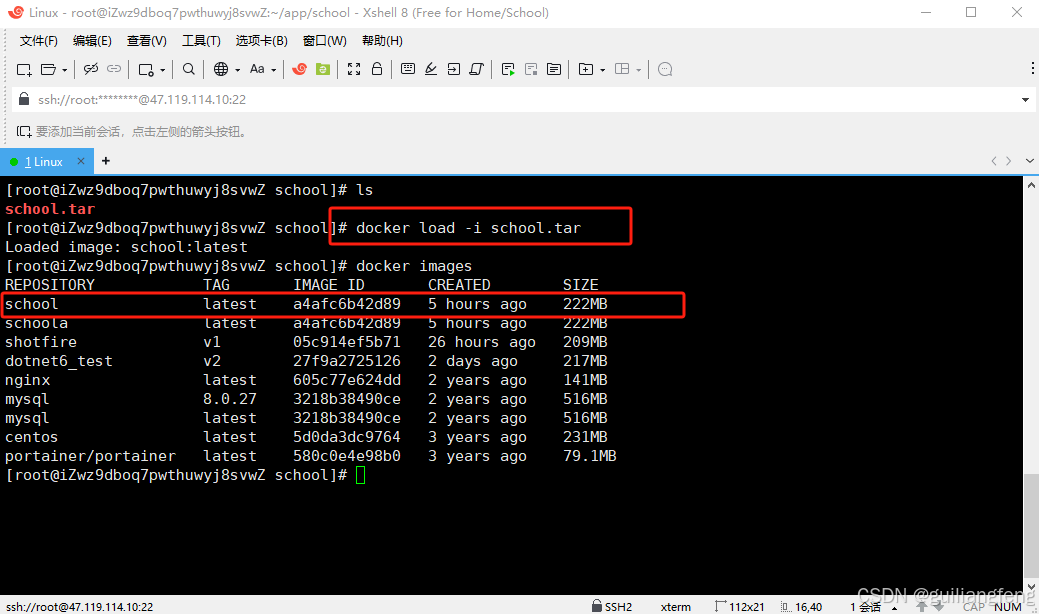Click the lock screen toolbar icon
Viewport: 1039px width, 614px height.
[x=377, y=69]
